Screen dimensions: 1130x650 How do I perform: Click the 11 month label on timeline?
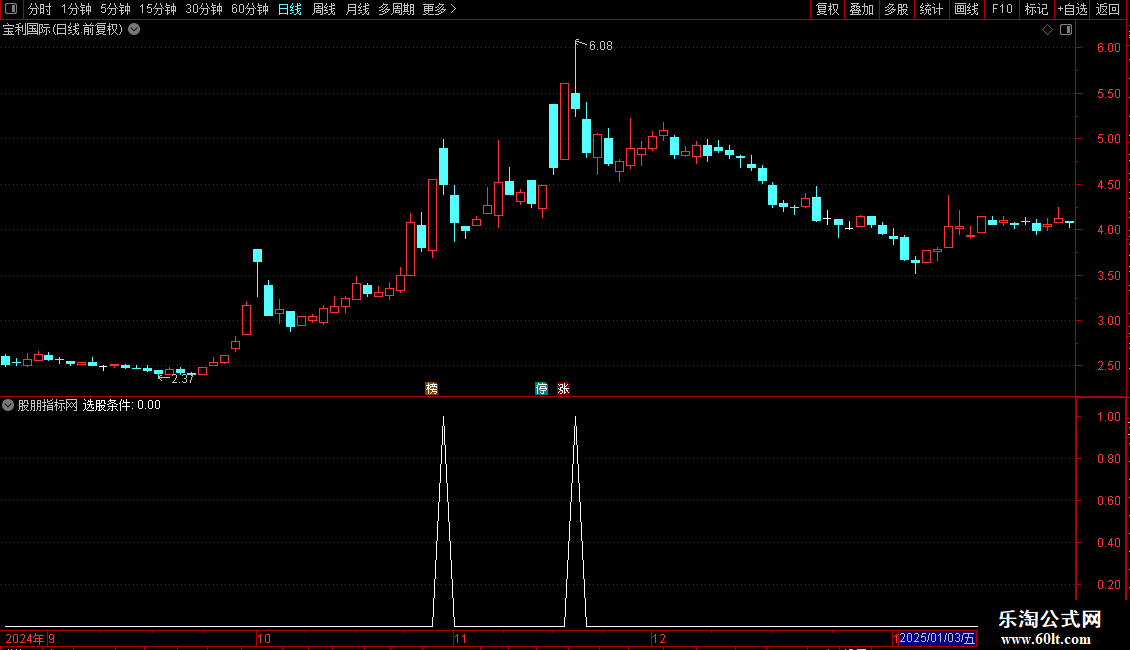pyautogui.click(x=461, y=638)
